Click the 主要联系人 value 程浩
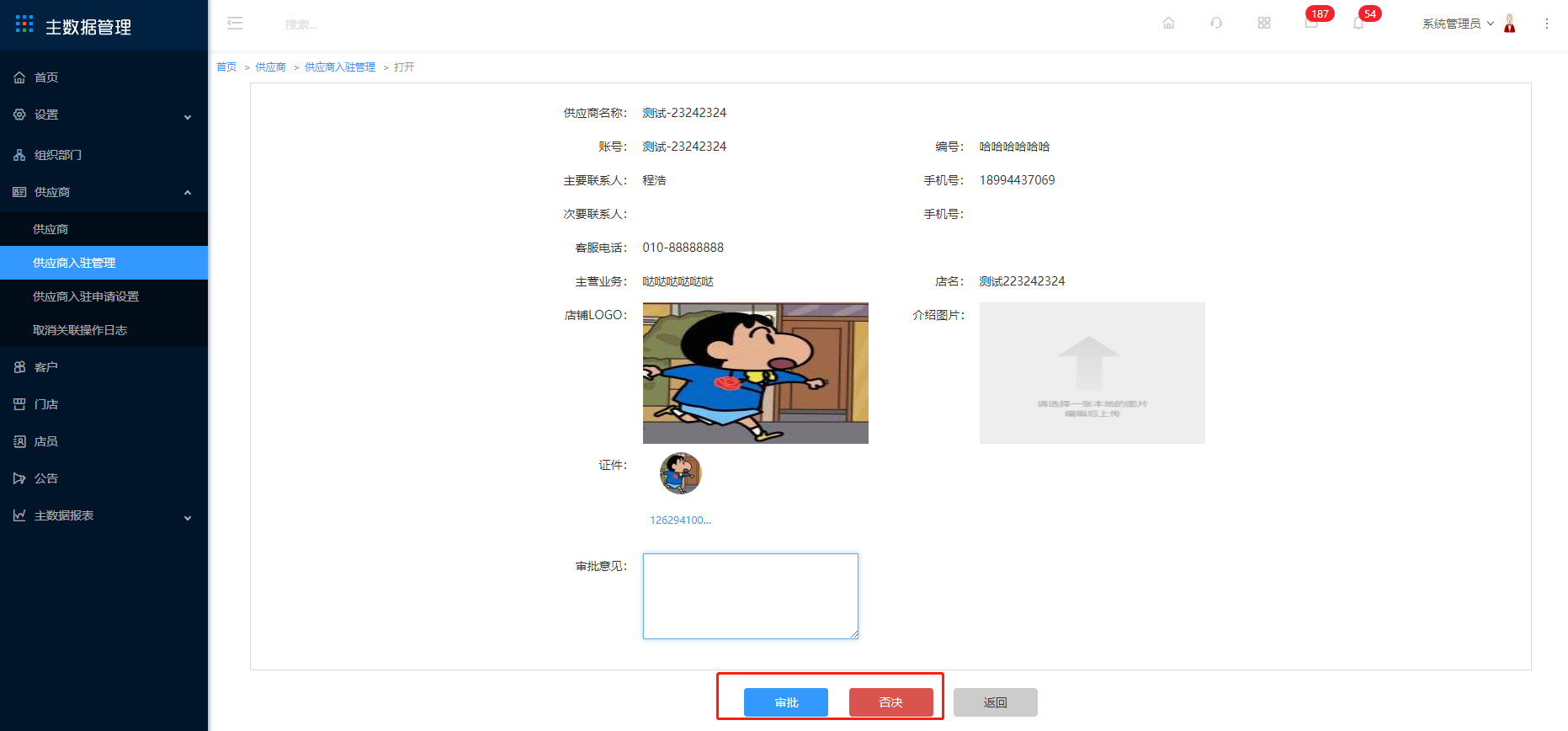Image resolution: width=1568 pixels, height=731 pixels. [x=654, y=180]
